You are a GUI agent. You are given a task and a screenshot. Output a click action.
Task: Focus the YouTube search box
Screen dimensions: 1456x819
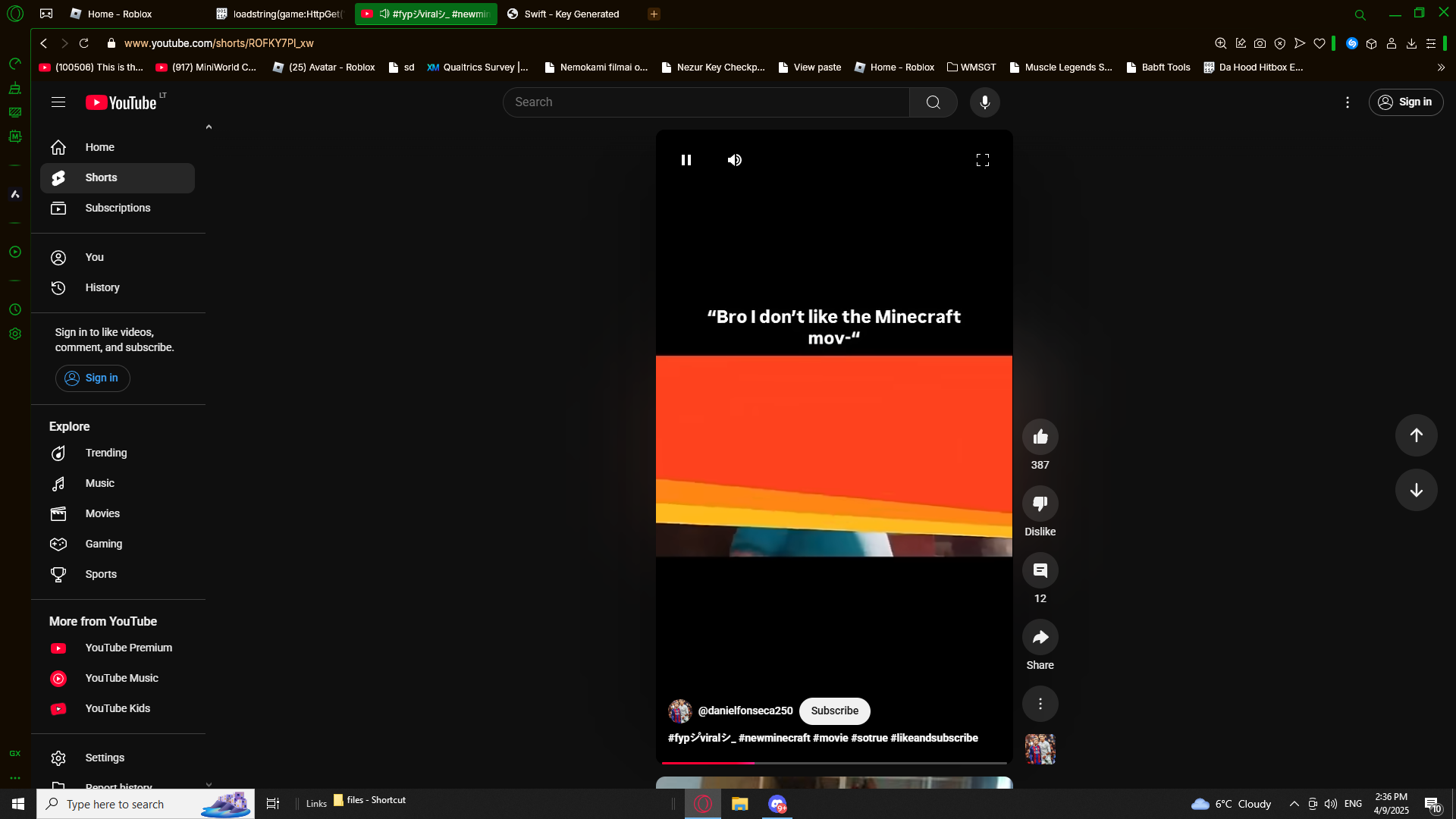click(x=706, y=102)
